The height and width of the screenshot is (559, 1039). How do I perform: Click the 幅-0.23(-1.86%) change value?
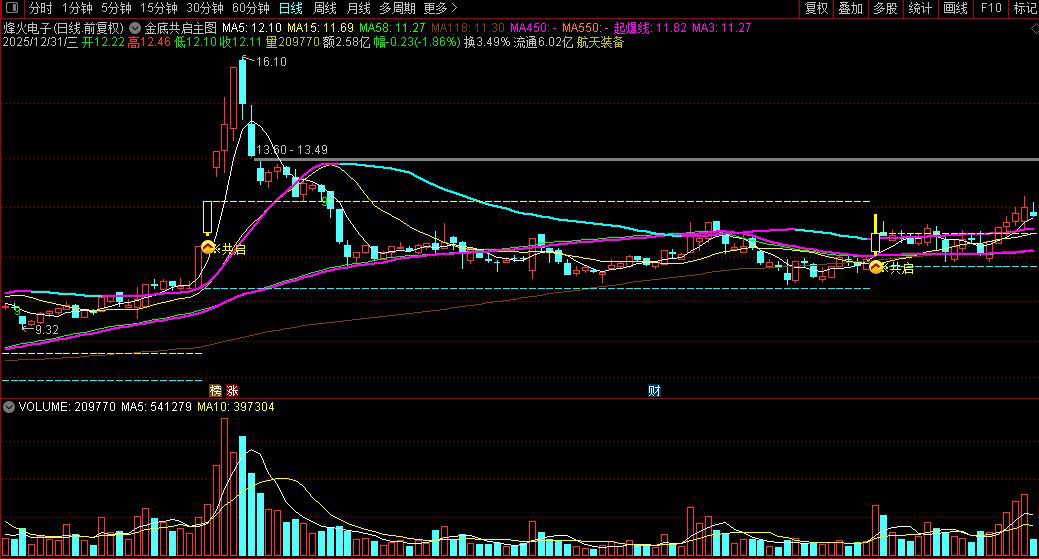click(x=417, y=42)
